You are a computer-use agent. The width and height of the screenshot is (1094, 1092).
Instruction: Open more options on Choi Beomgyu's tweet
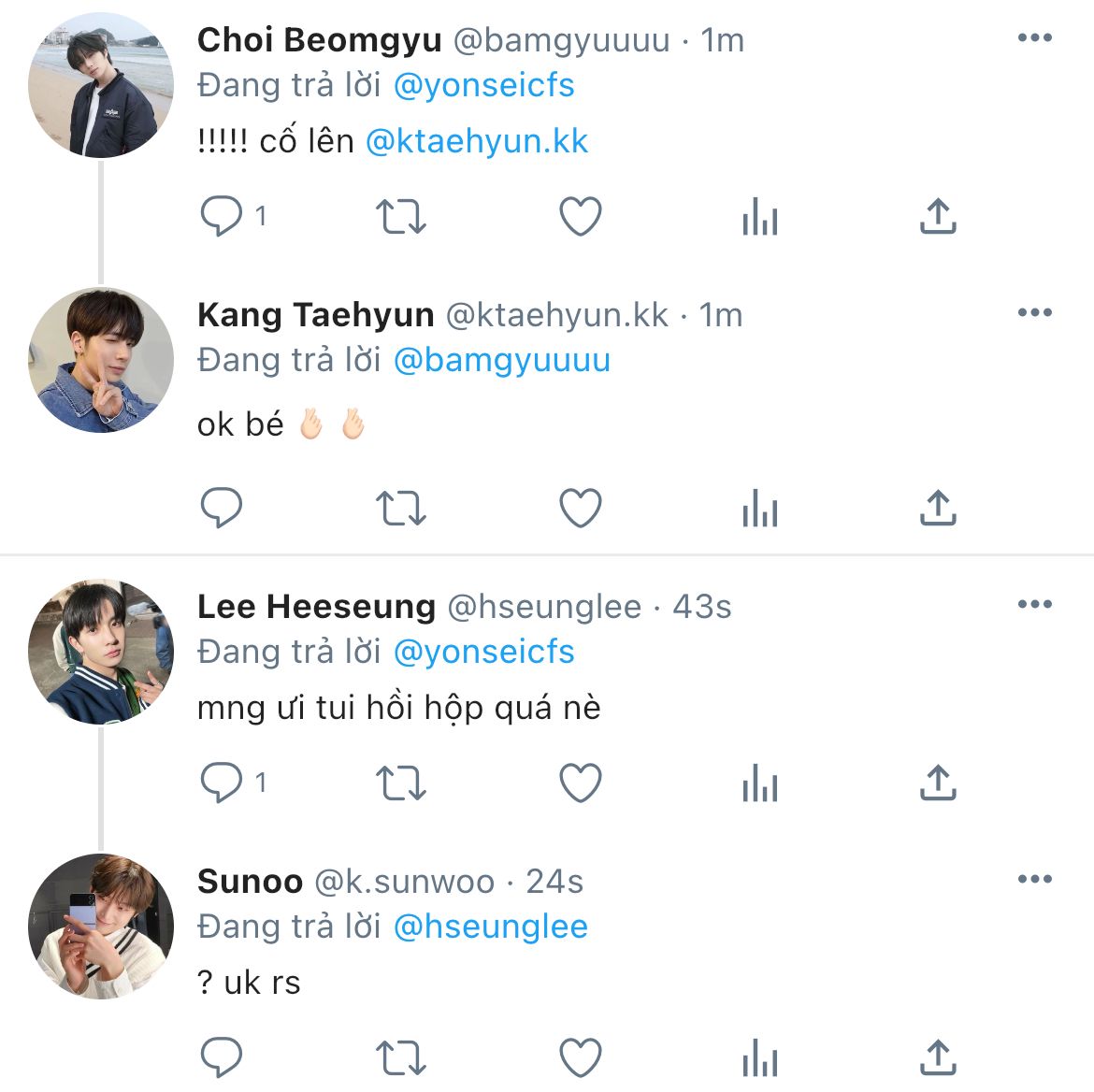pos(1034,38)
